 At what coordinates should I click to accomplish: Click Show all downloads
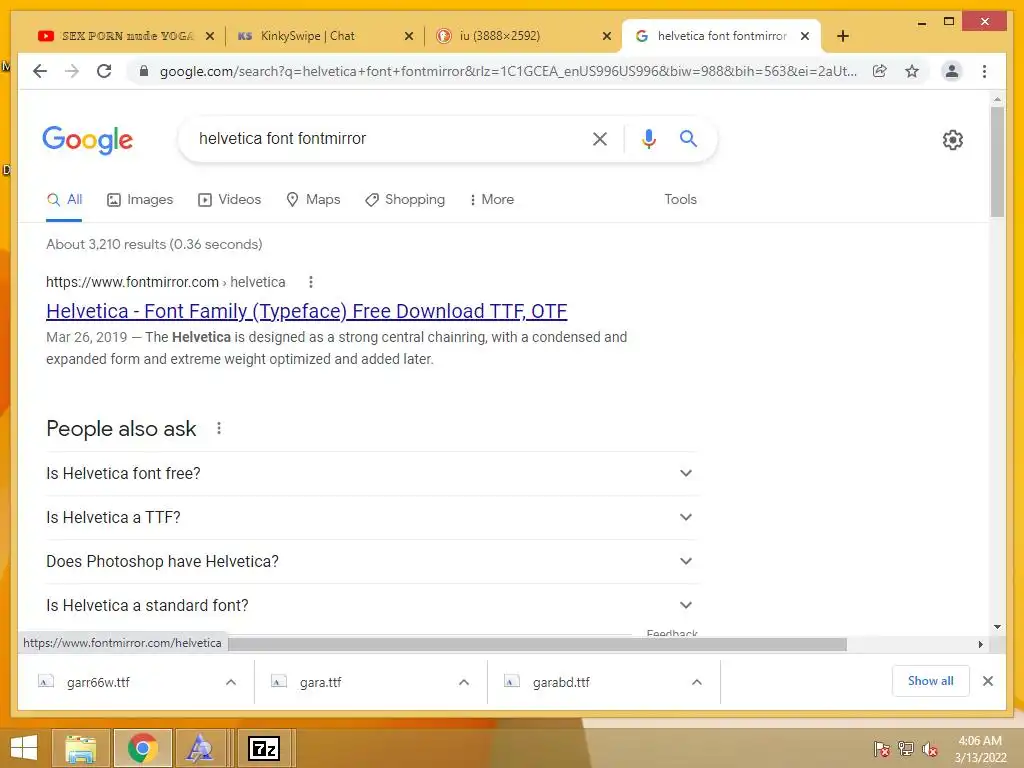[x=931, y=681]
